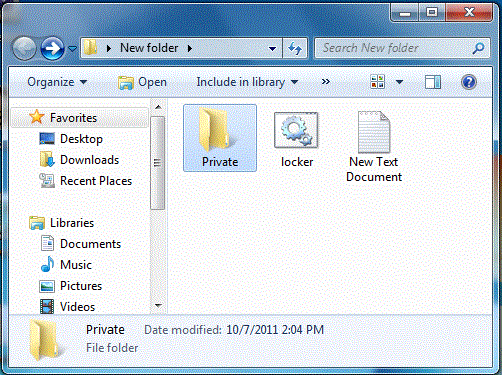Open the view options dropdown arrow
Image resolution: width=502 pixels, height=375 pixels.
(399, 82)
